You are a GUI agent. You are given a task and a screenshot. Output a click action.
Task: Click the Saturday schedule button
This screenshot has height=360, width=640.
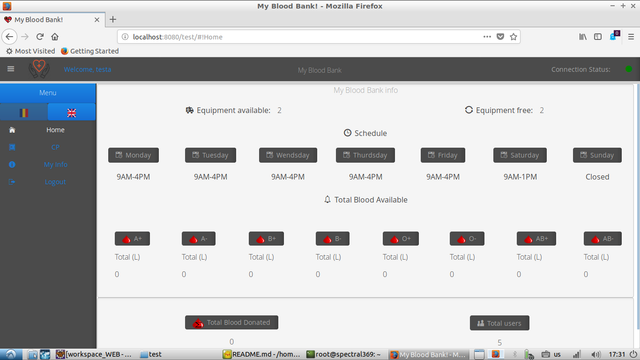pos(520,155)
